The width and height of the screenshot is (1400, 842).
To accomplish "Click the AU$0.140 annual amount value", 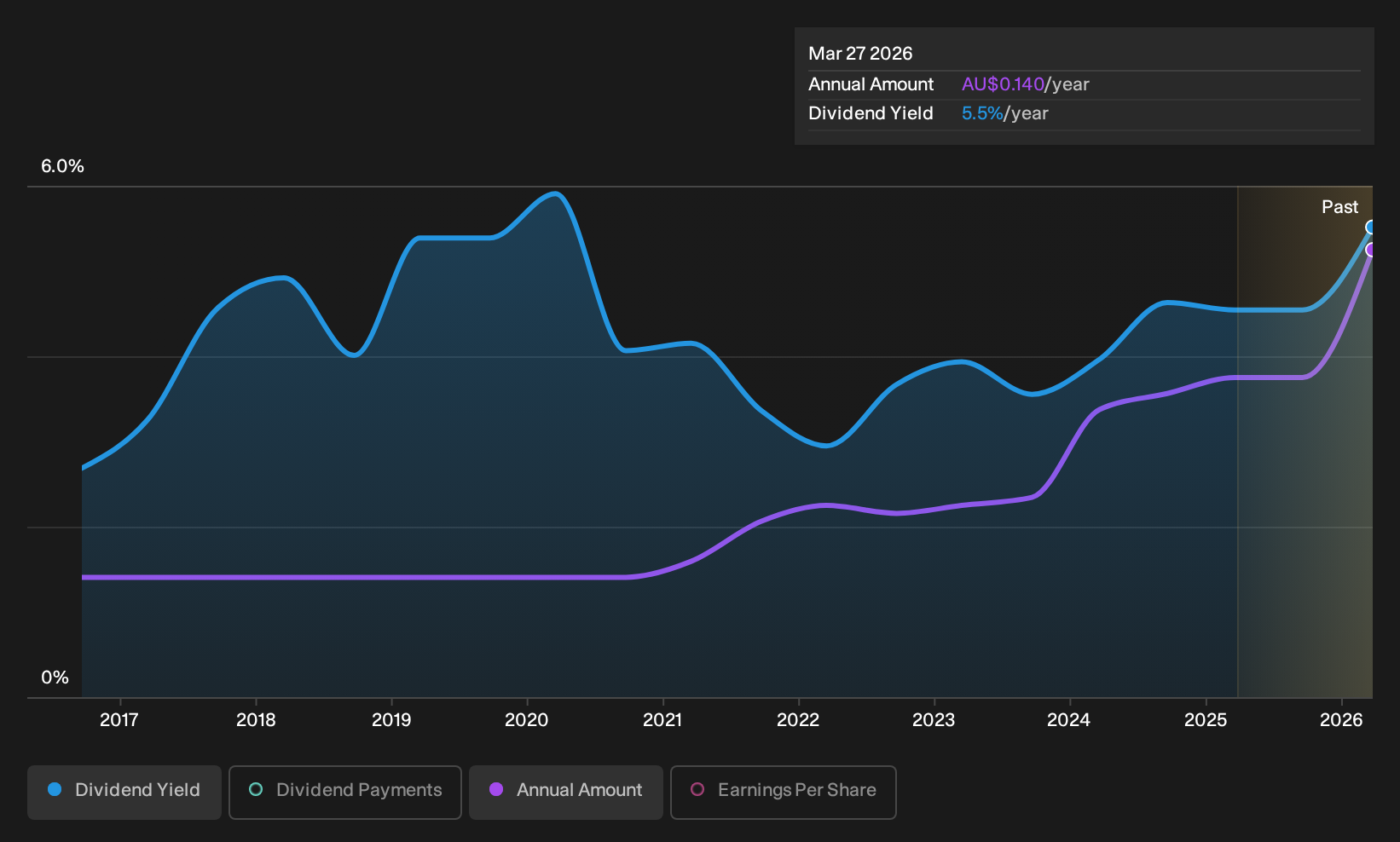I will [x=1003, y=84].
